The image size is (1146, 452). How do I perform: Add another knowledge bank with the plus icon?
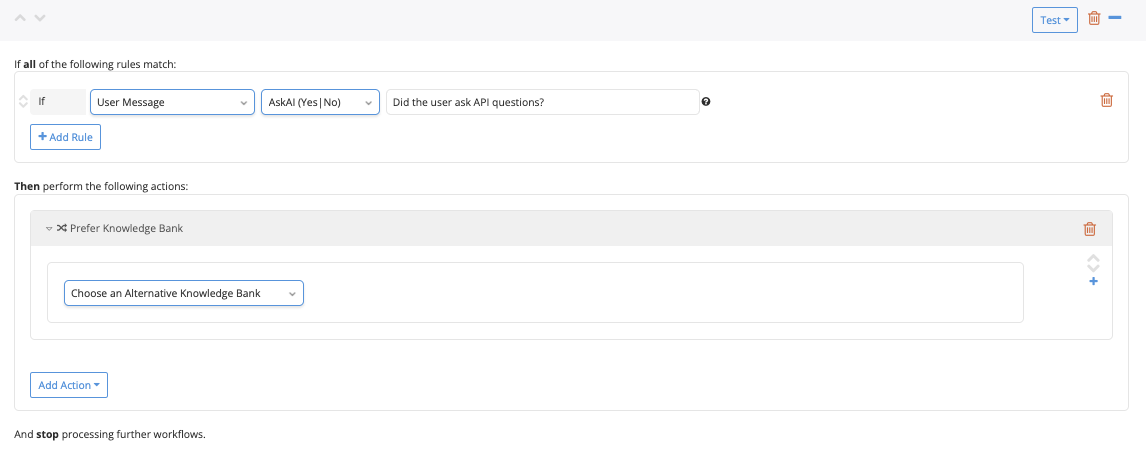[1093, 281]
